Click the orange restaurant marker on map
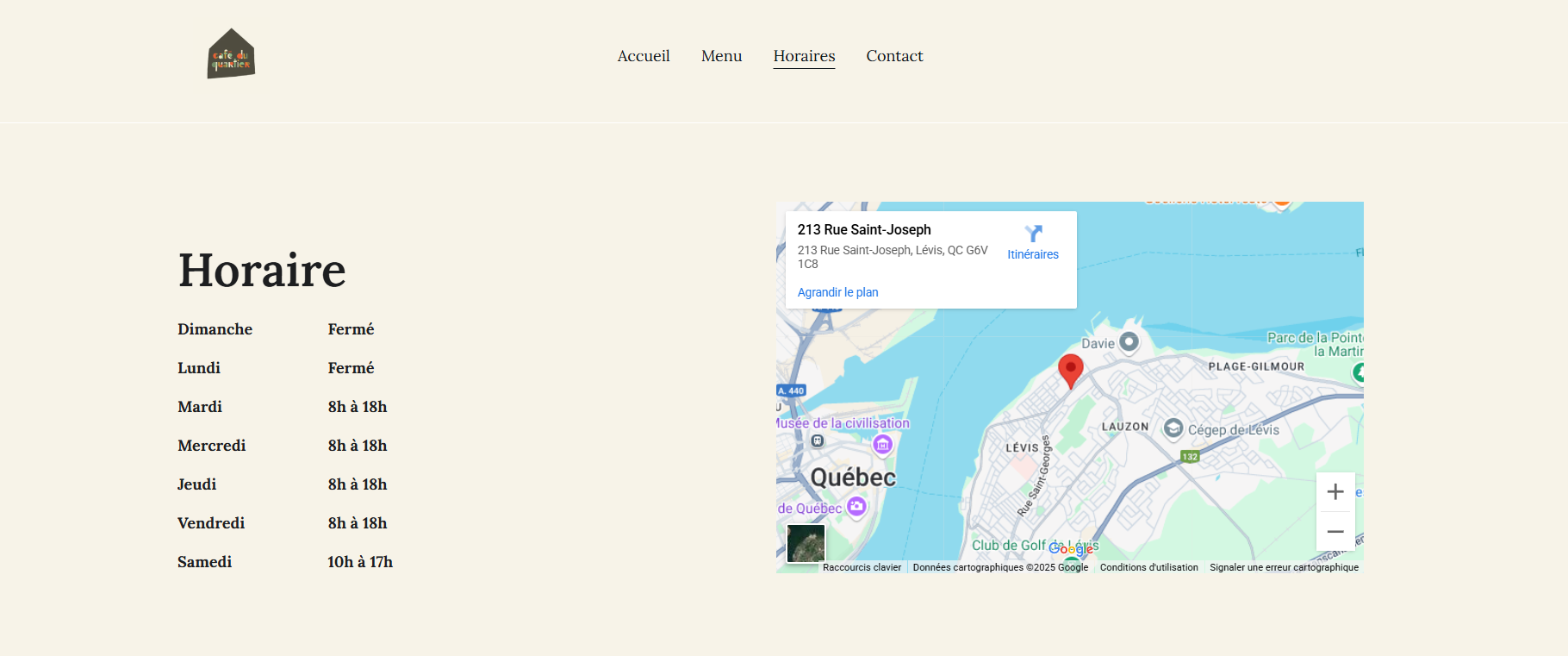Screen dimensions: 1568x656 pos(1281,203)
